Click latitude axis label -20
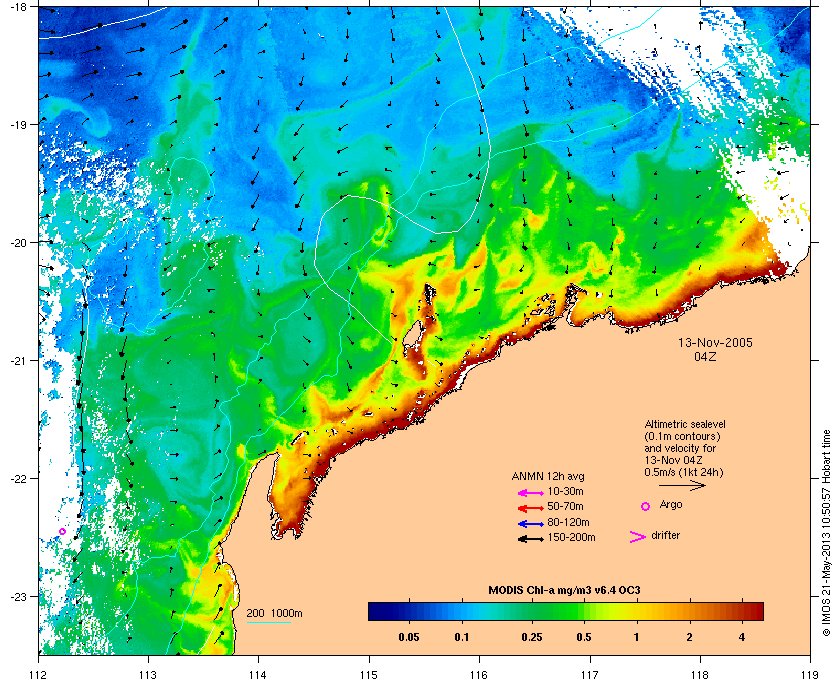 [19, 242]
